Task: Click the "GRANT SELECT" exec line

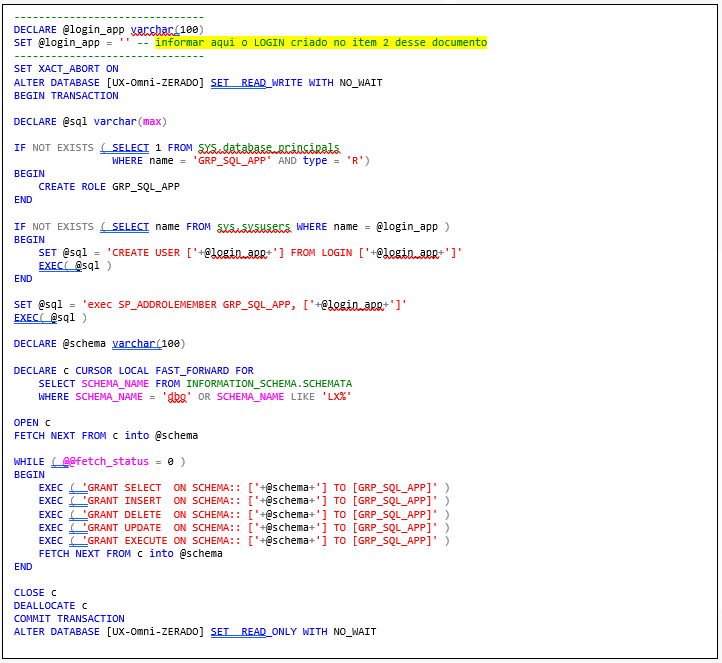Action: tap(244, 488)
